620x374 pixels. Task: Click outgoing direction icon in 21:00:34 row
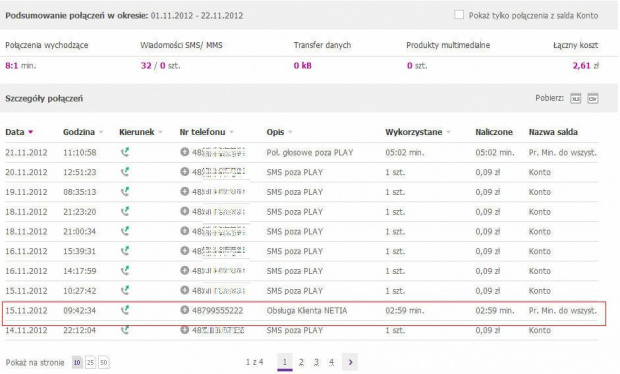pos(125,231)
